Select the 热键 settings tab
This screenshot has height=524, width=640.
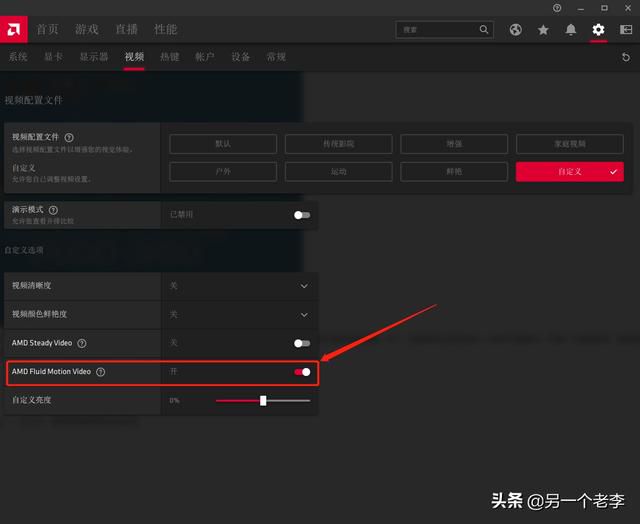click(169, 57)
